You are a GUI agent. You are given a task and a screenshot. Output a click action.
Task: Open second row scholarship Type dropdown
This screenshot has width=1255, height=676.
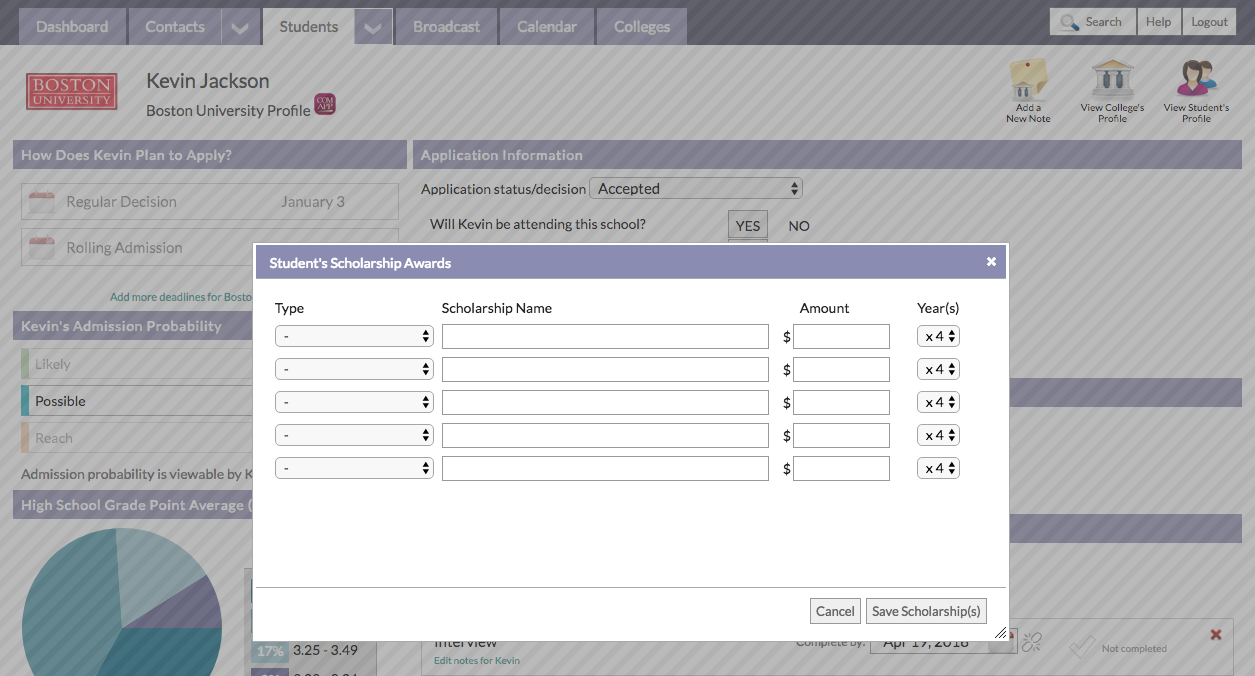[x=354, y=369]
